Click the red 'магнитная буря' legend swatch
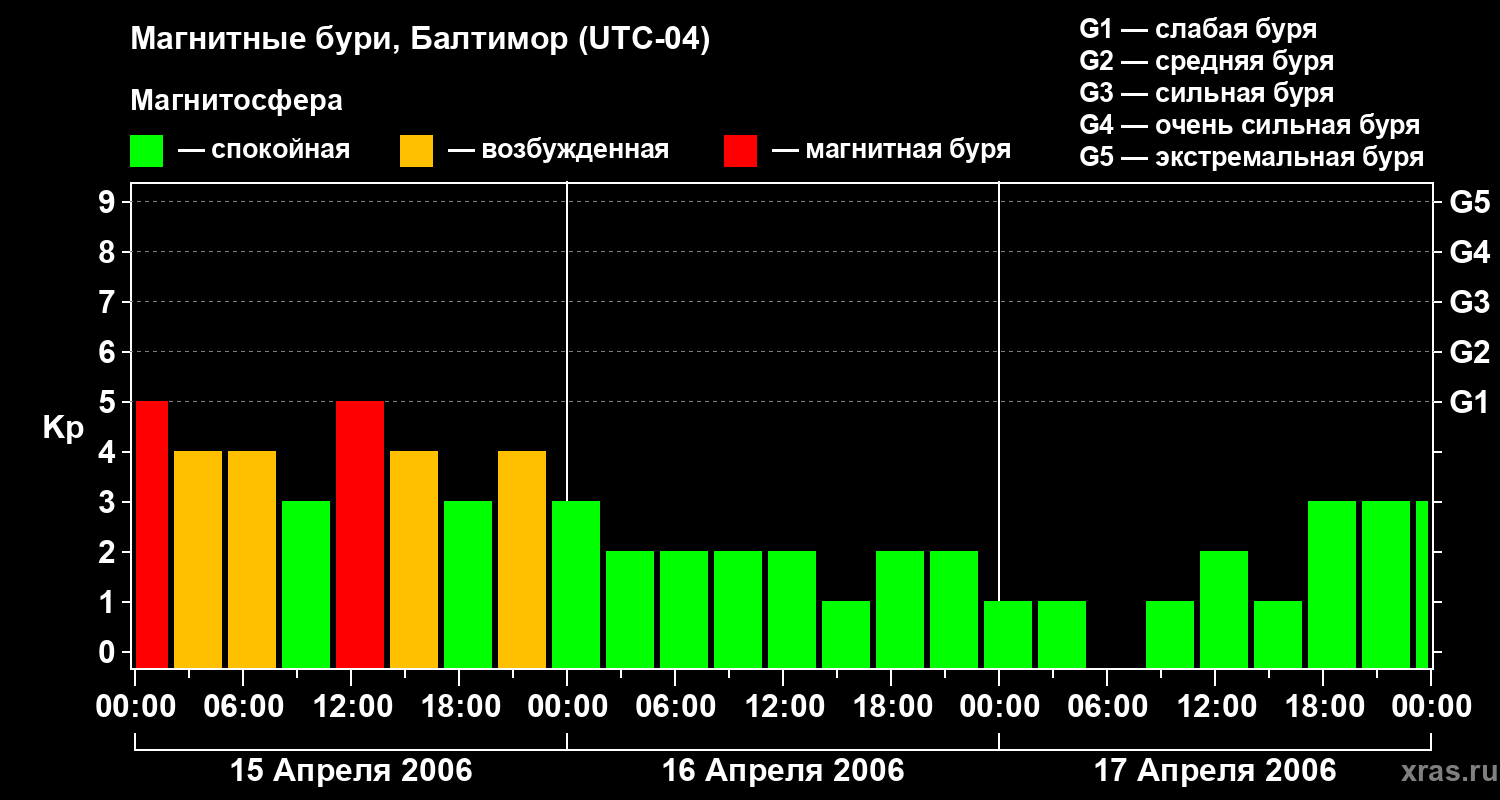The image size is (1500, 800). coord(740,151)
